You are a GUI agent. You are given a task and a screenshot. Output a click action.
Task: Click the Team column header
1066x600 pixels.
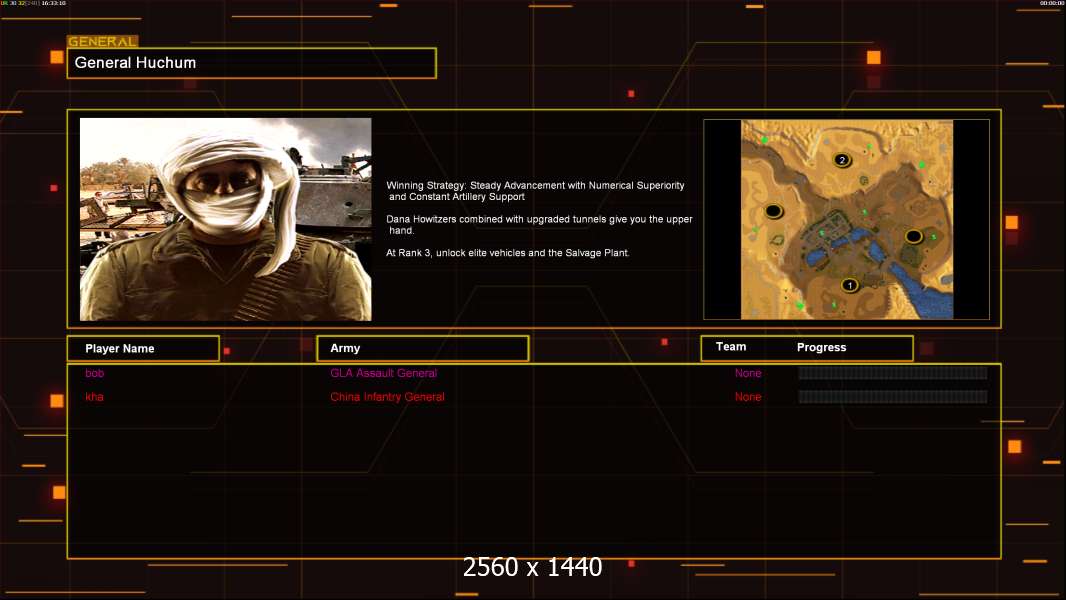coord(731,347)
